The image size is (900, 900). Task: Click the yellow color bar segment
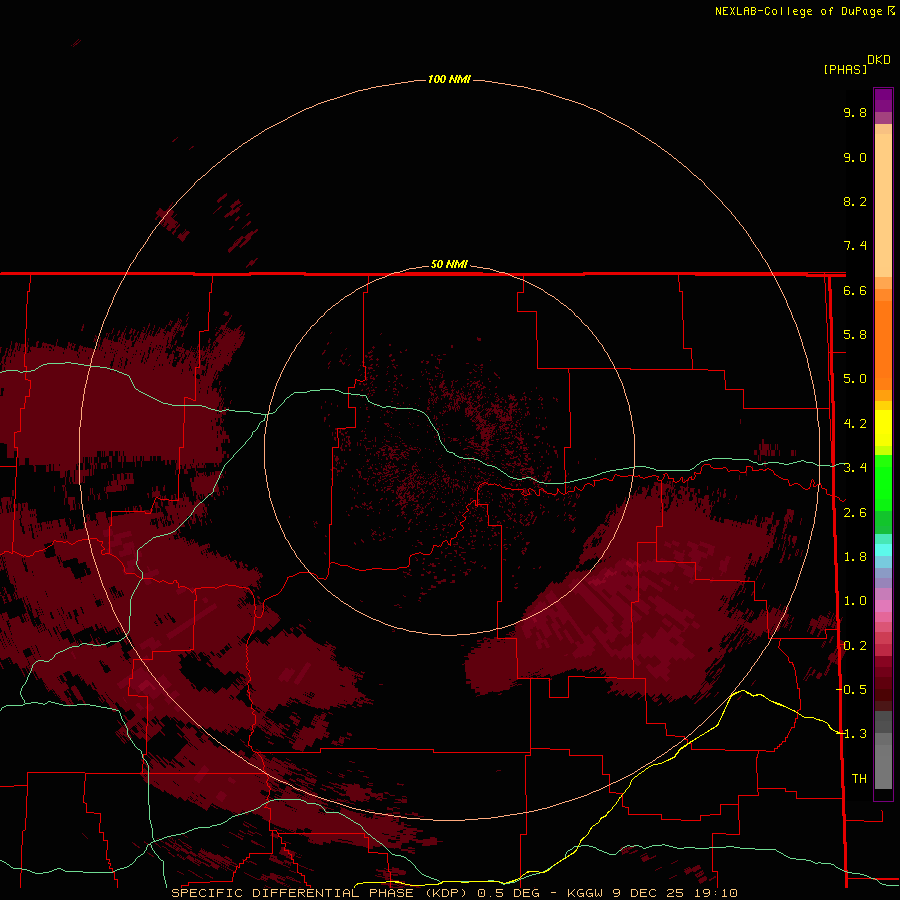pyautogui.click(x=883, y=428)
